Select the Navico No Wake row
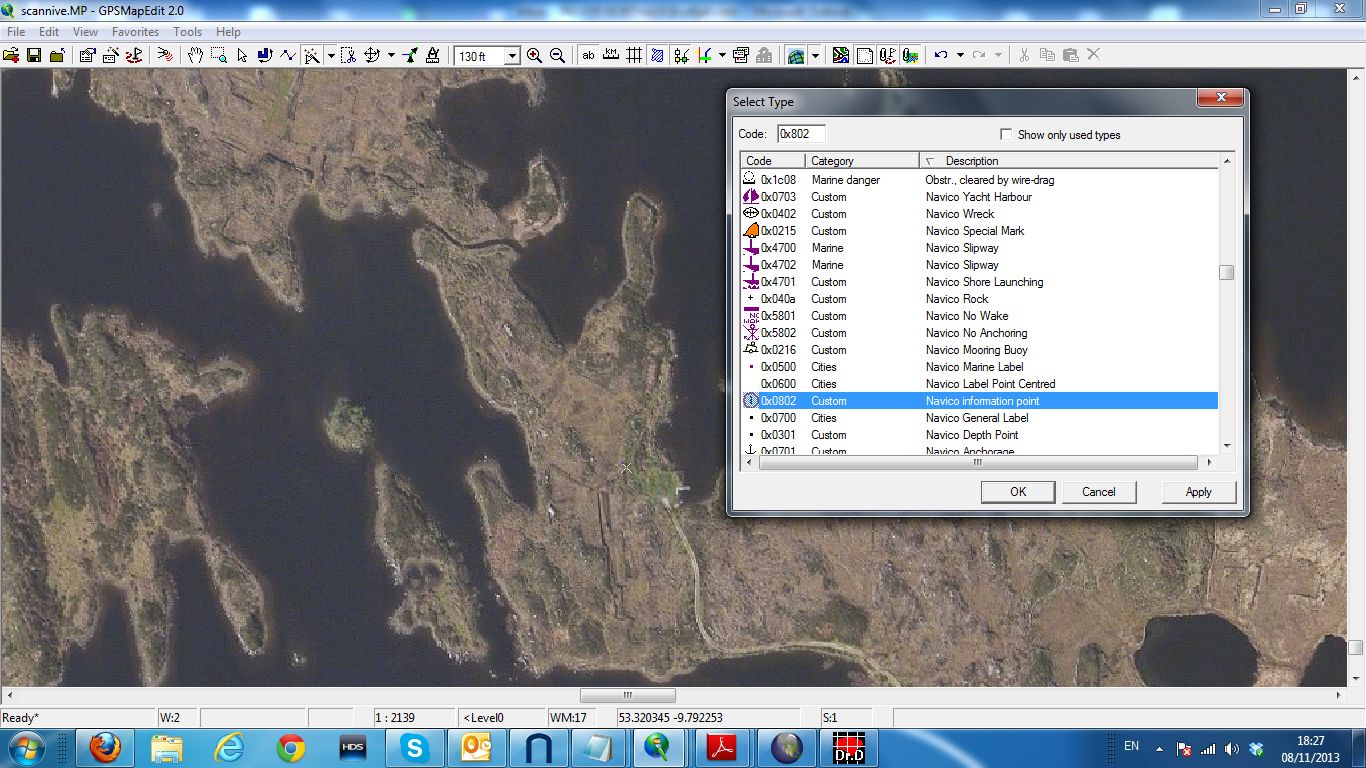This screenshot has height=768, width=1366. point(979,316)
